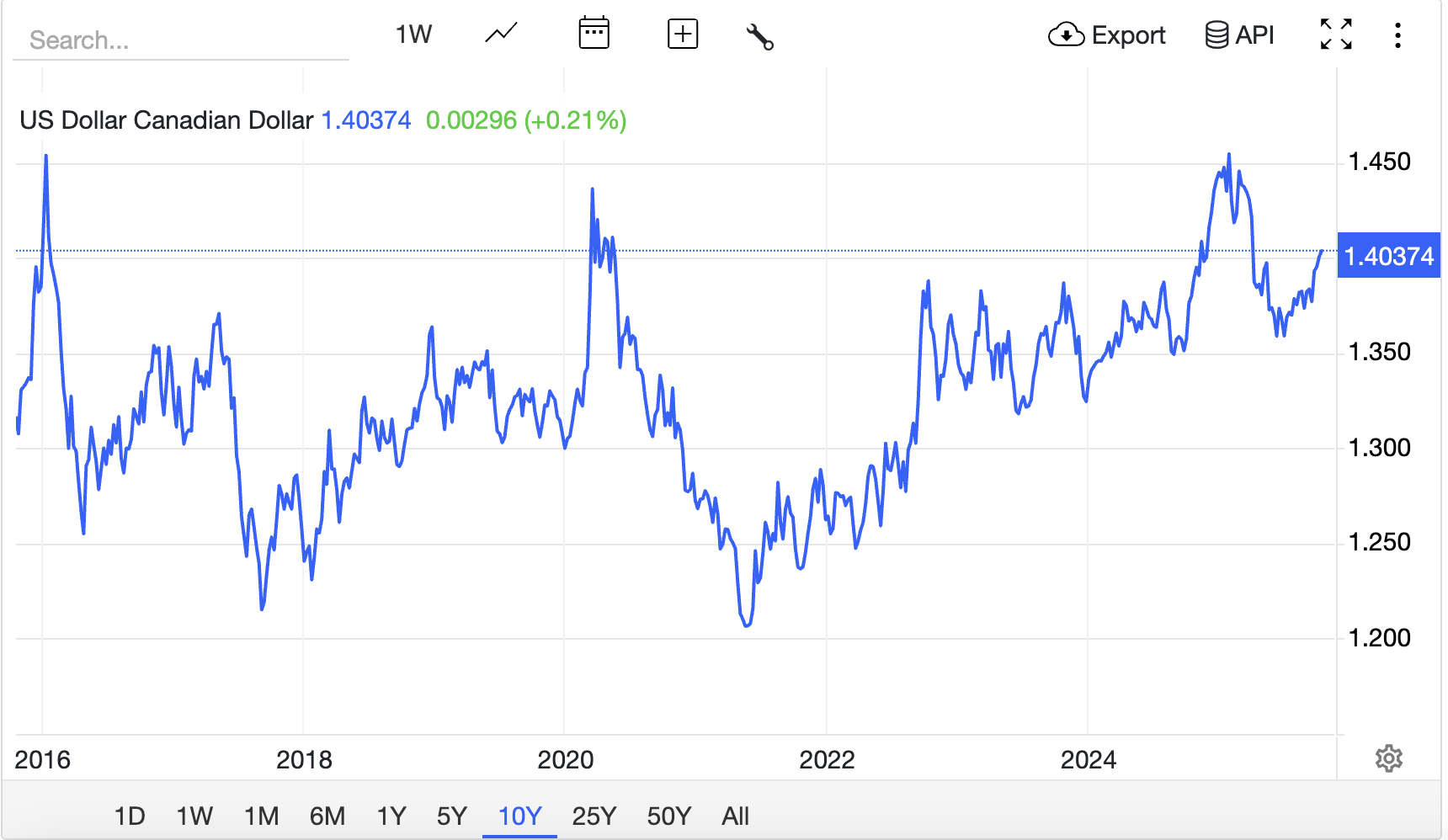Click the 1.40374 price label
1448x840 pixels.
click(x=1388, y=256)
